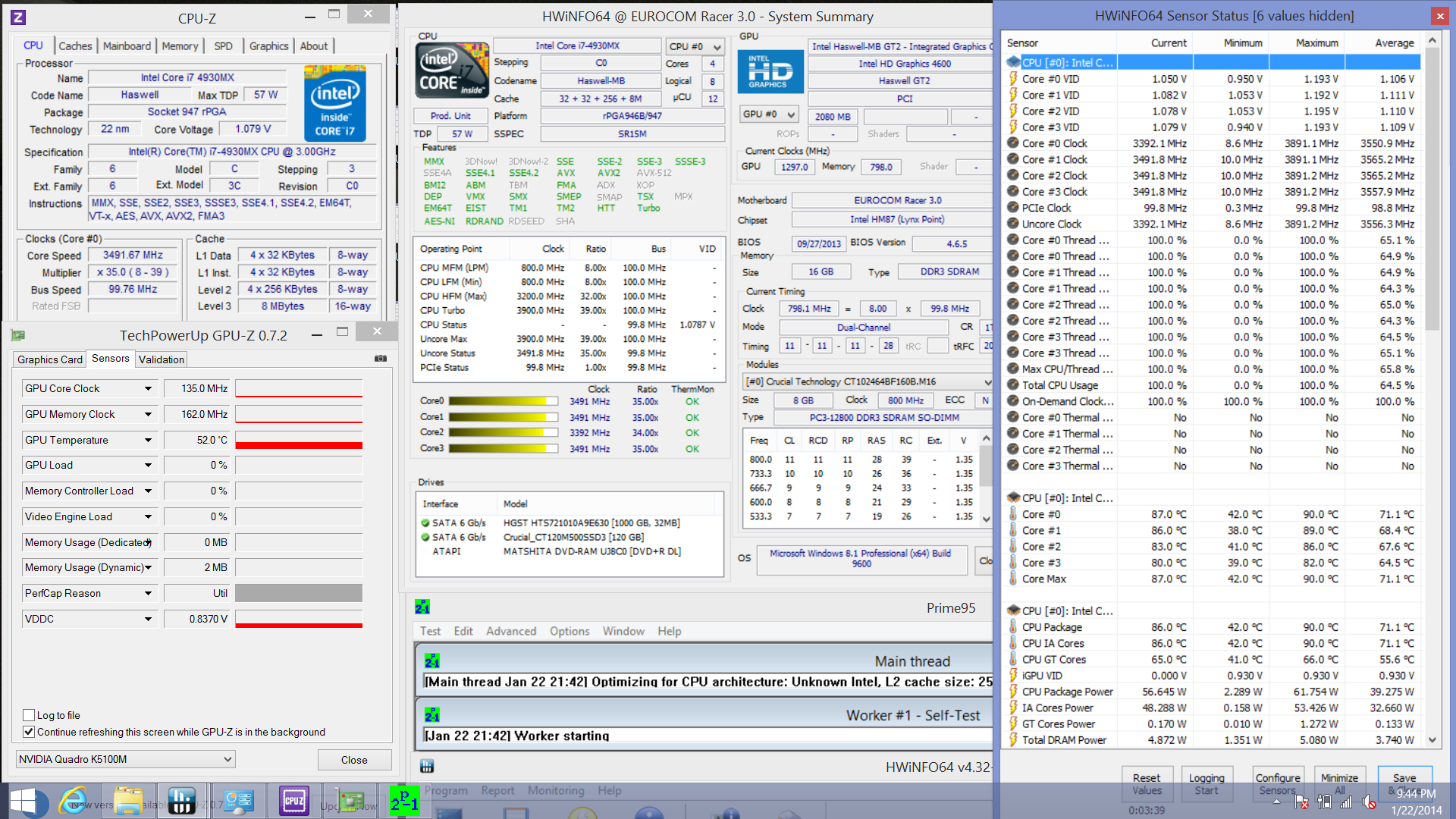This screenshot has width=1456, height=819.
Task: Open the Action Center flag in system tray
Action: point(1301,802)
